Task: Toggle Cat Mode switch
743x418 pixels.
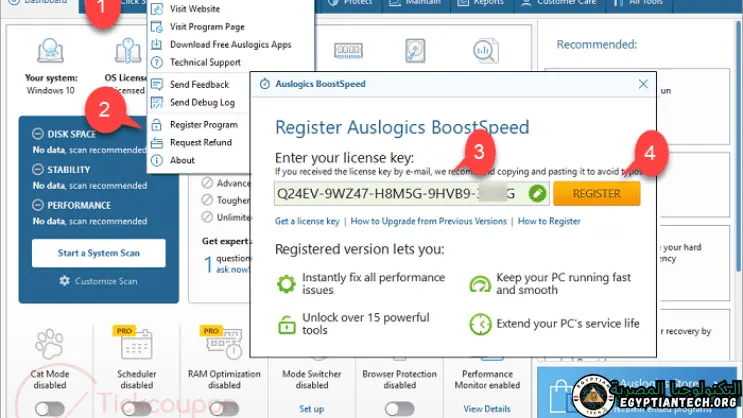Action: tap(50, 409)
